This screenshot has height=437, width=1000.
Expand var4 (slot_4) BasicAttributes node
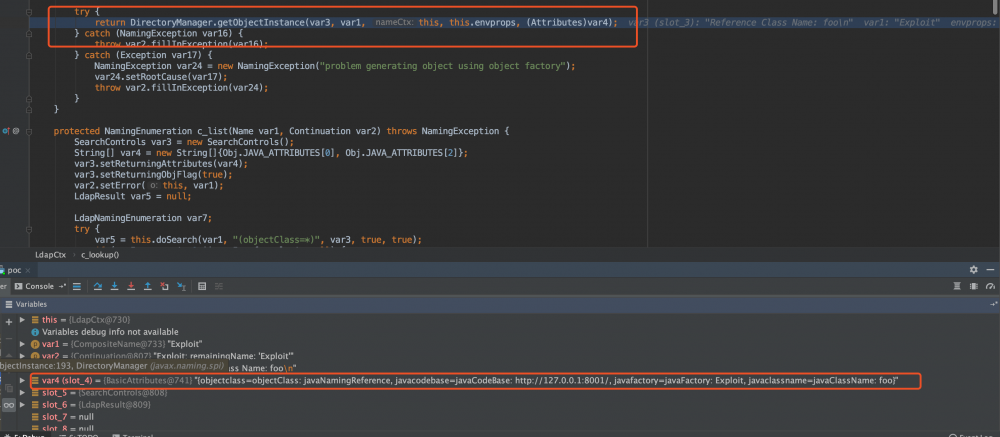[22, 380]
